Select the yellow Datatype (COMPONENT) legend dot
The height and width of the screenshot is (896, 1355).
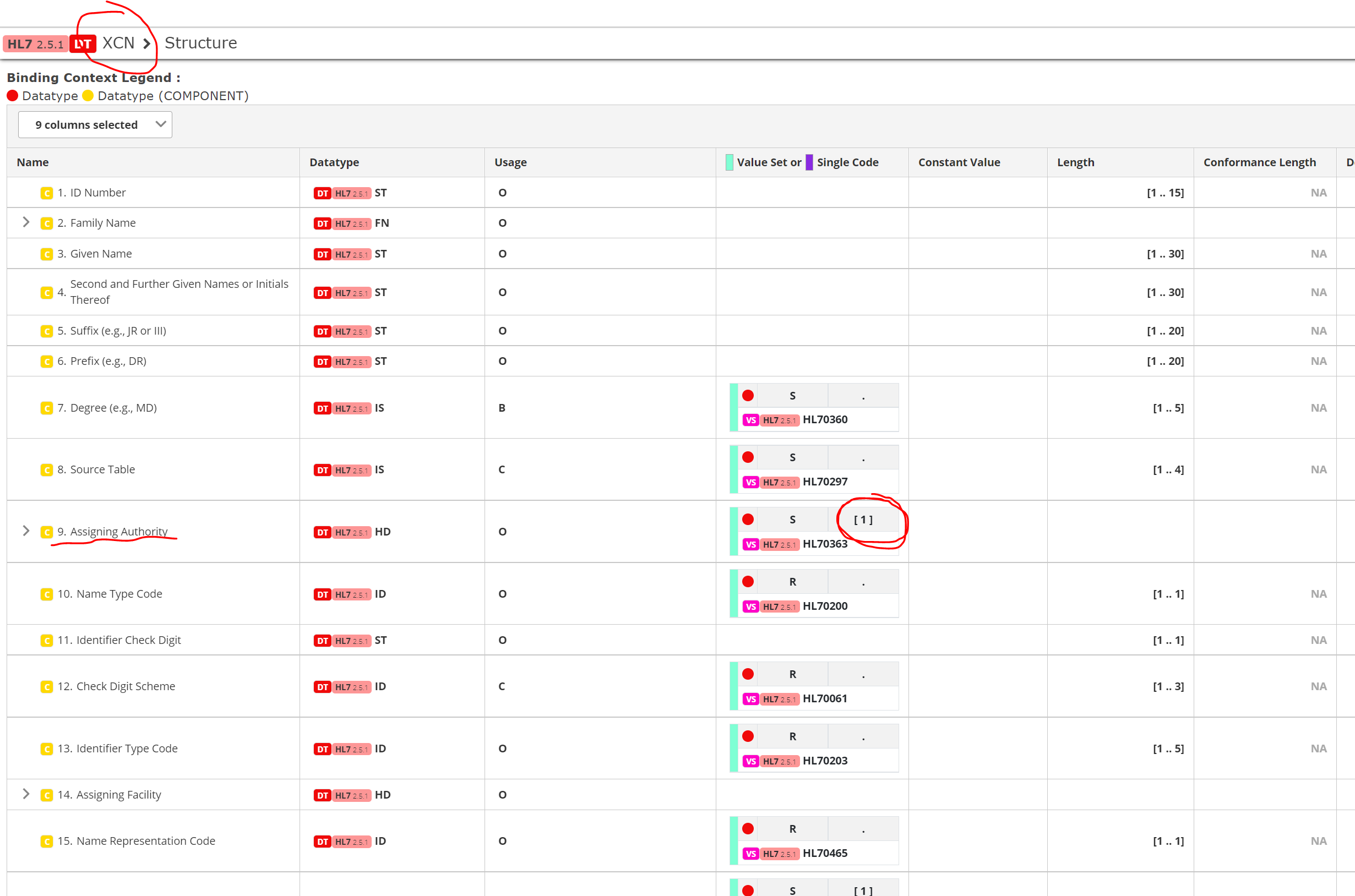(x=87, y=95)
